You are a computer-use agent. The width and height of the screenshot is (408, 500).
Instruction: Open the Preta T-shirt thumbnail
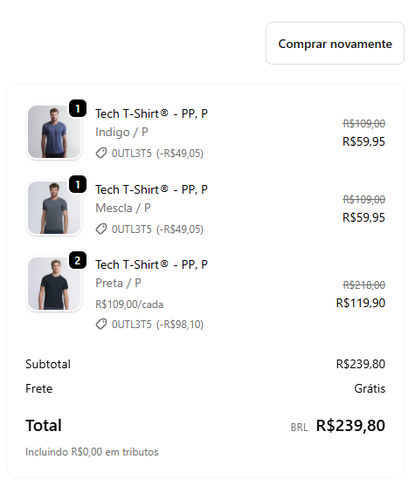click(x=54, y=283)
